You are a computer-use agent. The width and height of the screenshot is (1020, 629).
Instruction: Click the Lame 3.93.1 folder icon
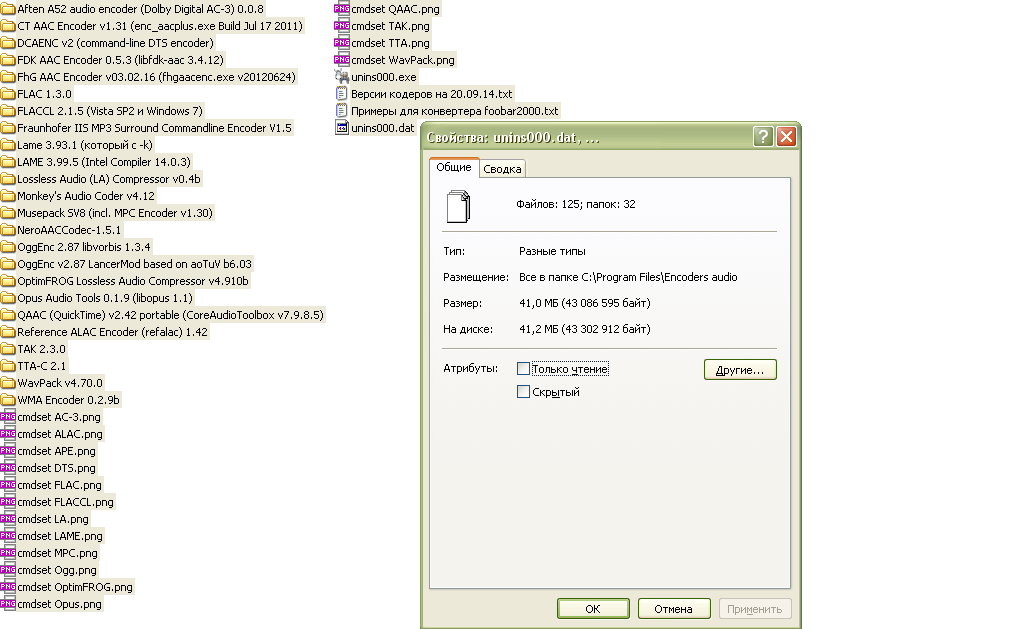8,145
